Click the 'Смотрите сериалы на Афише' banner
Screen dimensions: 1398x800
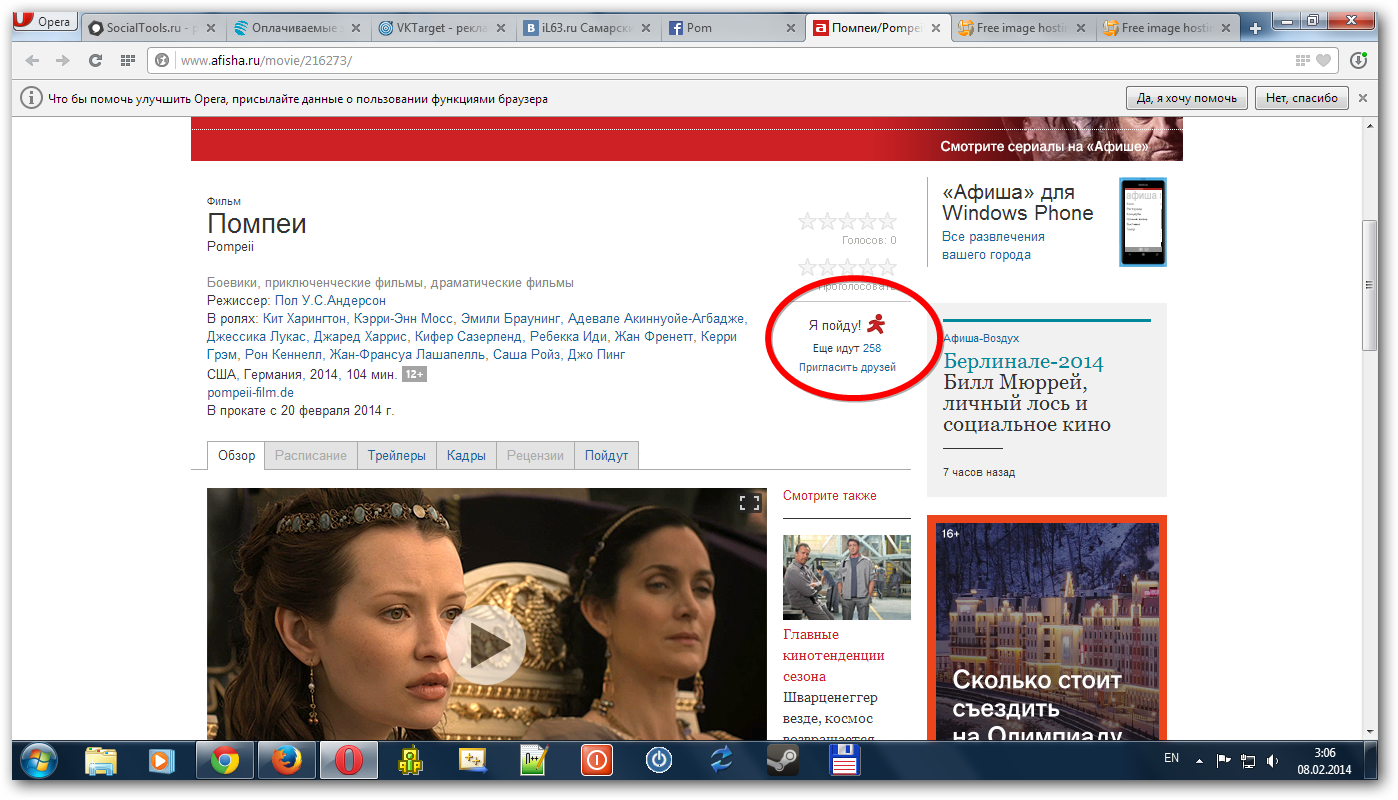click(686, 139)
